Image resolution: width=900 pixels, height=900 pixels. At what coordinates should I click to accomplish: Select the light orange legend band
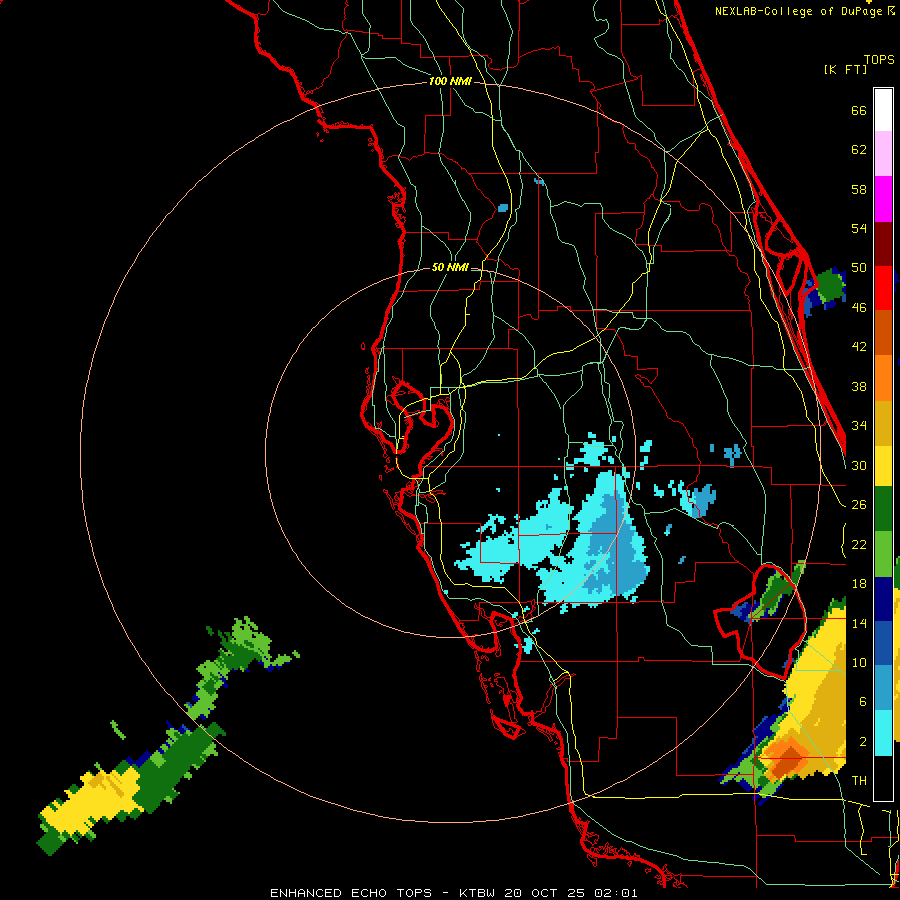tap(883, 378)
